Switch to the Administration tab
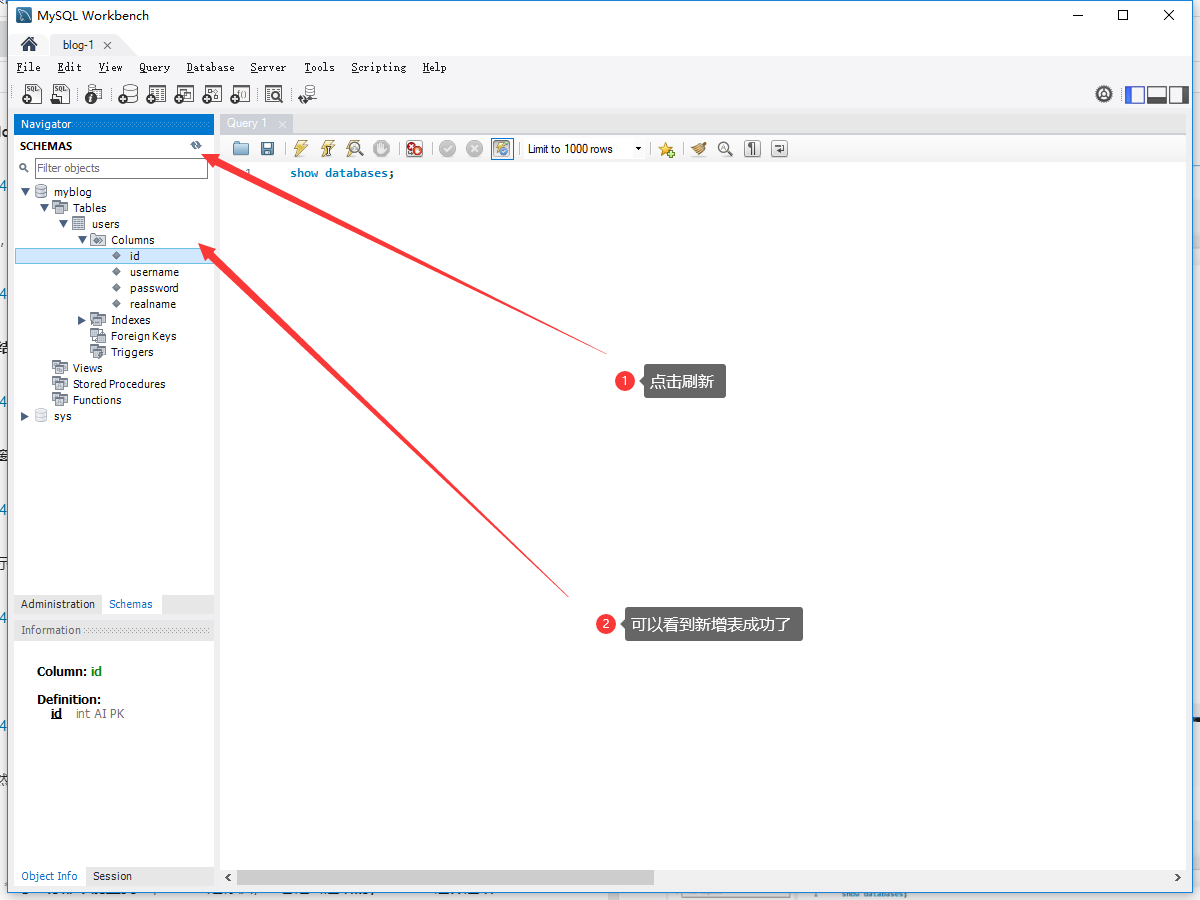The height and width of the screenshot is (900, 1200). point(58,604)
